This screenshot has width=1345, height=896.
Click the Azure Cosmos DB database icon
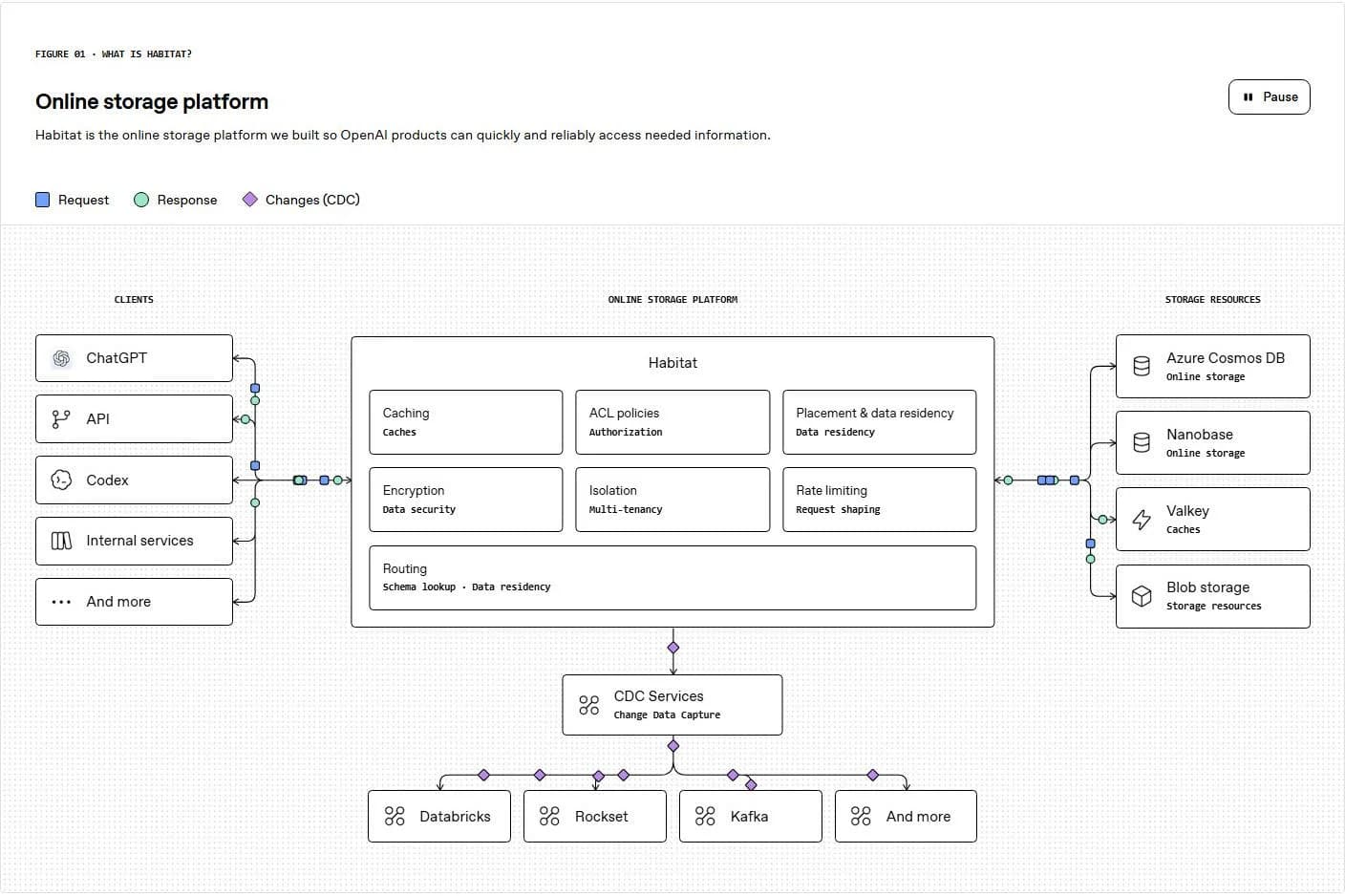point(1142,366)
